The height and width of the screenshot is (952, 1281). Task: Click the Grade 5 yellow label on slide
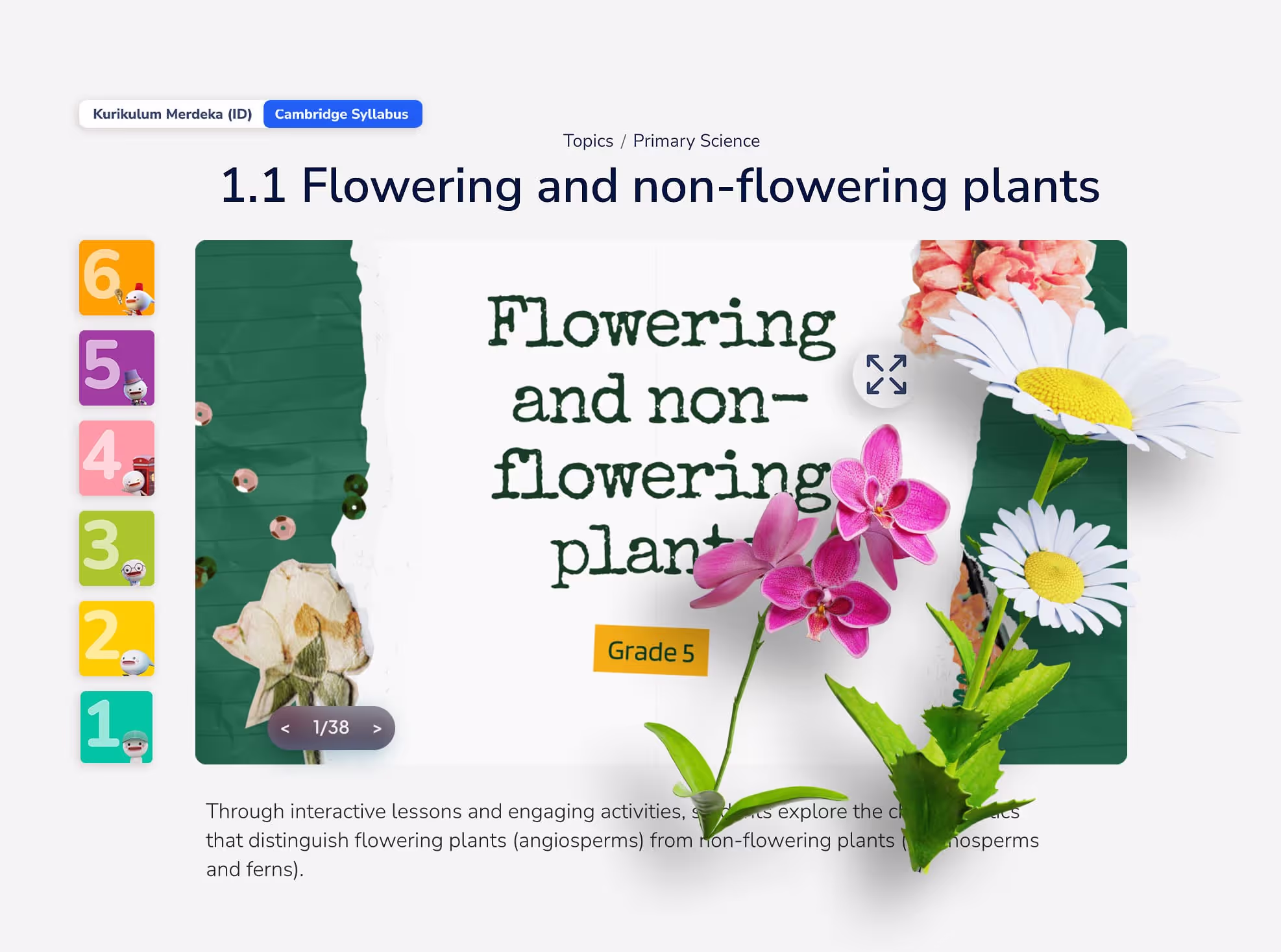pyautogui.click(x=650, y=651)
